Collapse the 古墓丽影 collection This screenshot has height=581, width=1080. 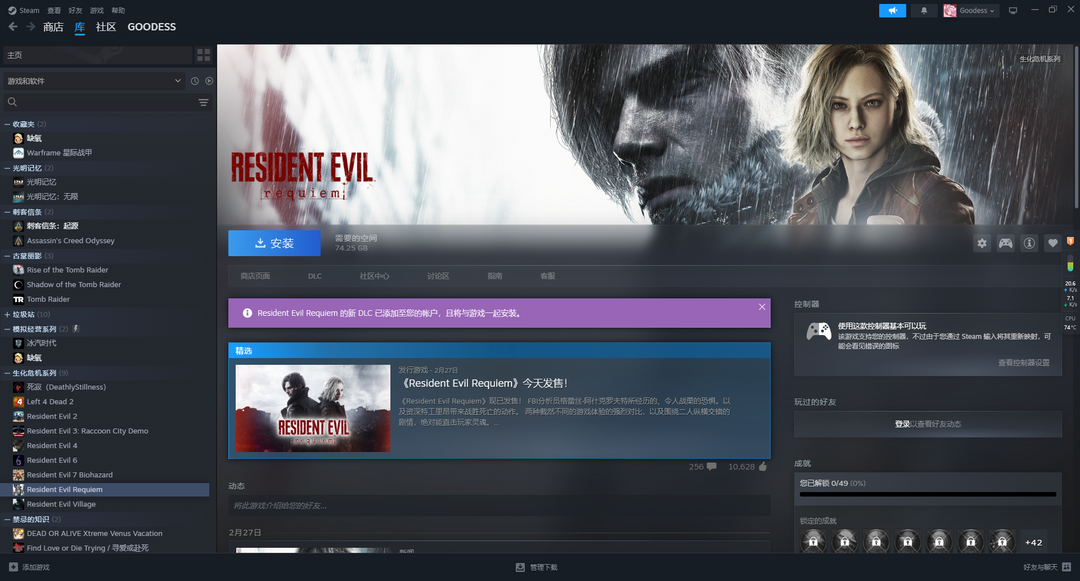point(7,256)
